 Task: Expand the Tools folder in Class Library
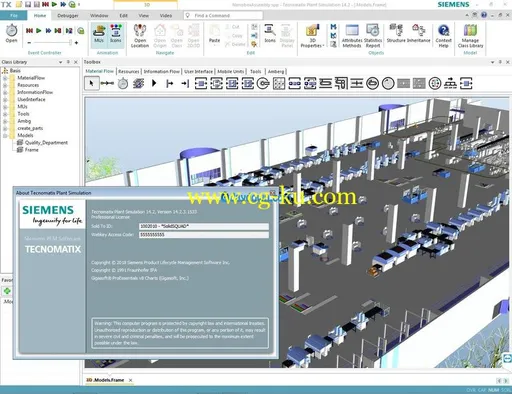coord(5,114)
